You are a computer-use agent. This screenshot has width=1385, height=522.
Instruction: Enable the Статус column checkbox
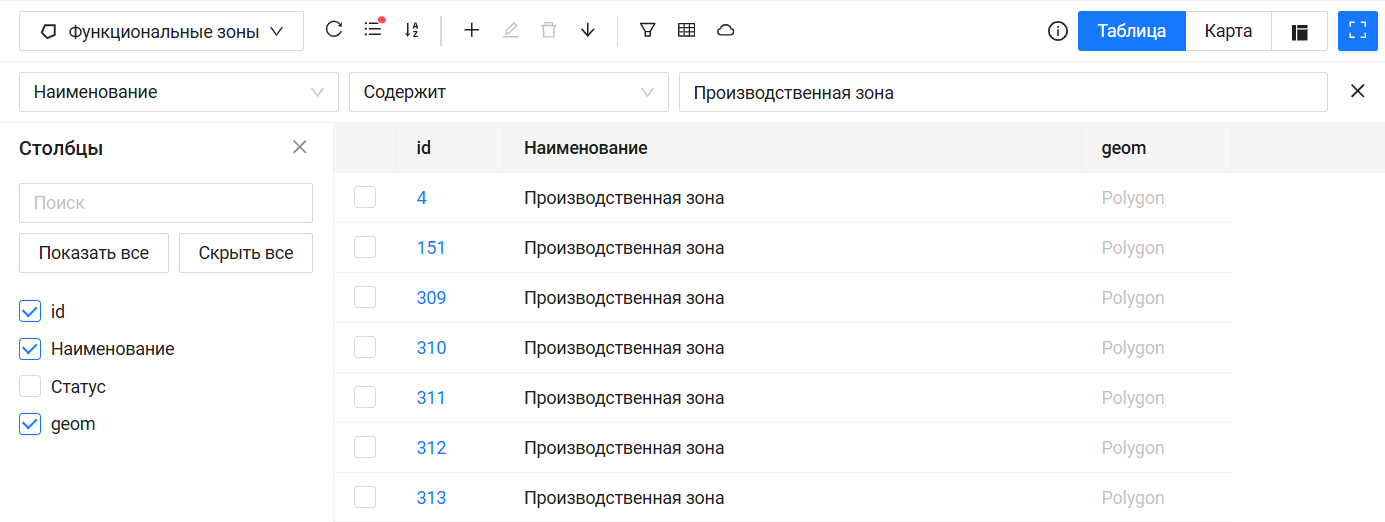(30, 387)
